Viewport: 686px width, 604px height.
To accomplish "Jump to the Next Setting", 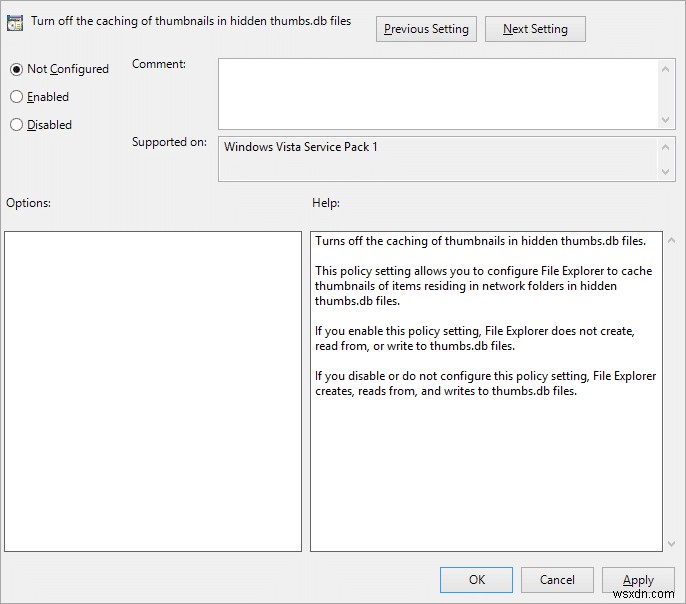I will click(x=535, y=29).
